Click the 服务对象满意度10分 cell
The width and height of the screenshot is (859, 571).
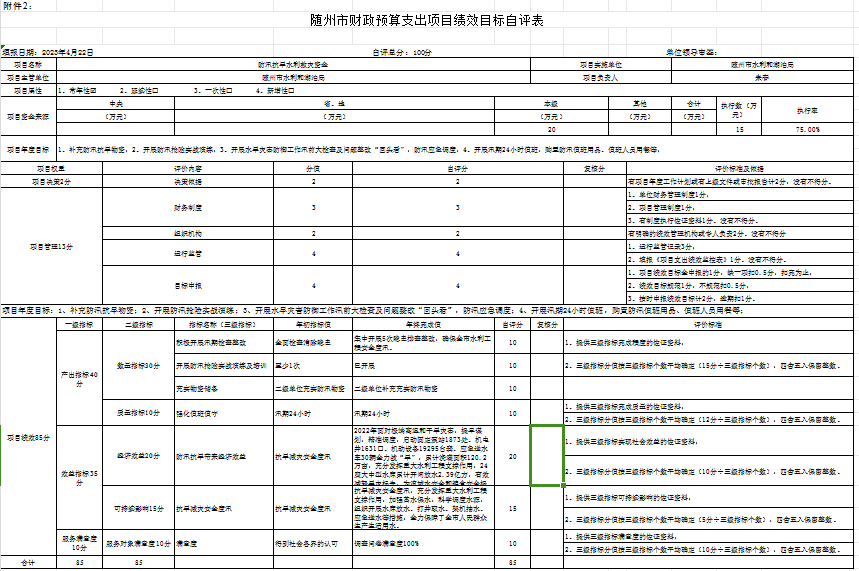pyautogui.click(x=139, y=544)
